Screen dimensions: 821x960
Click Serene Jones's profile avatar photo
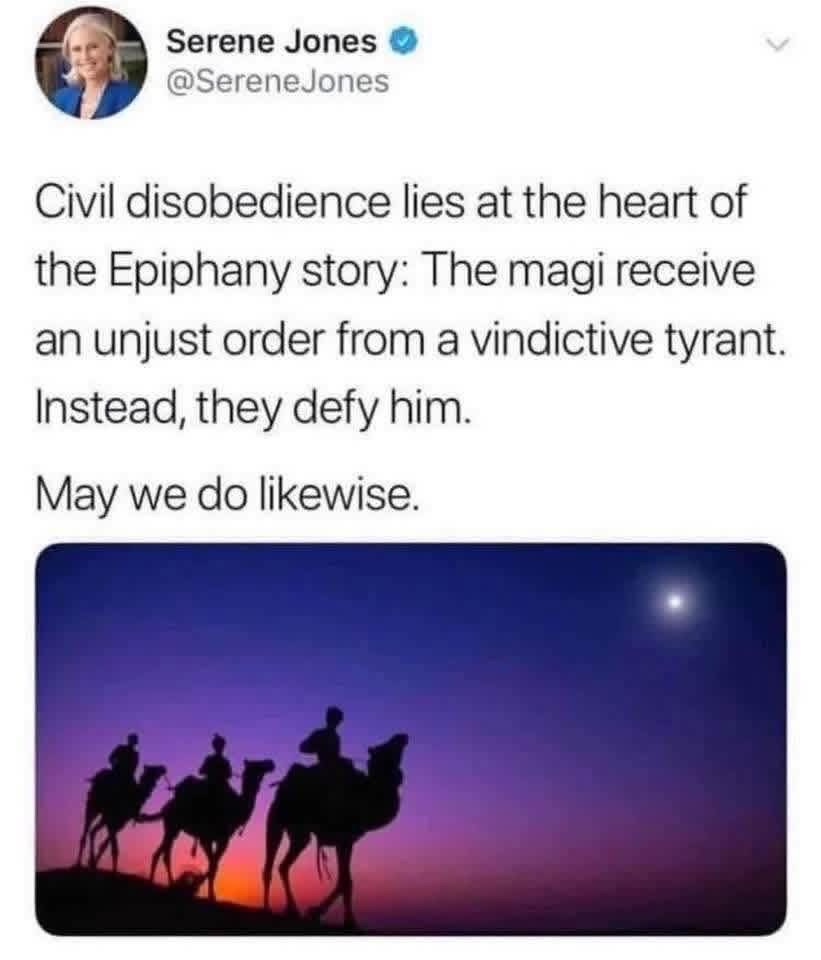[x=91, y=63]
